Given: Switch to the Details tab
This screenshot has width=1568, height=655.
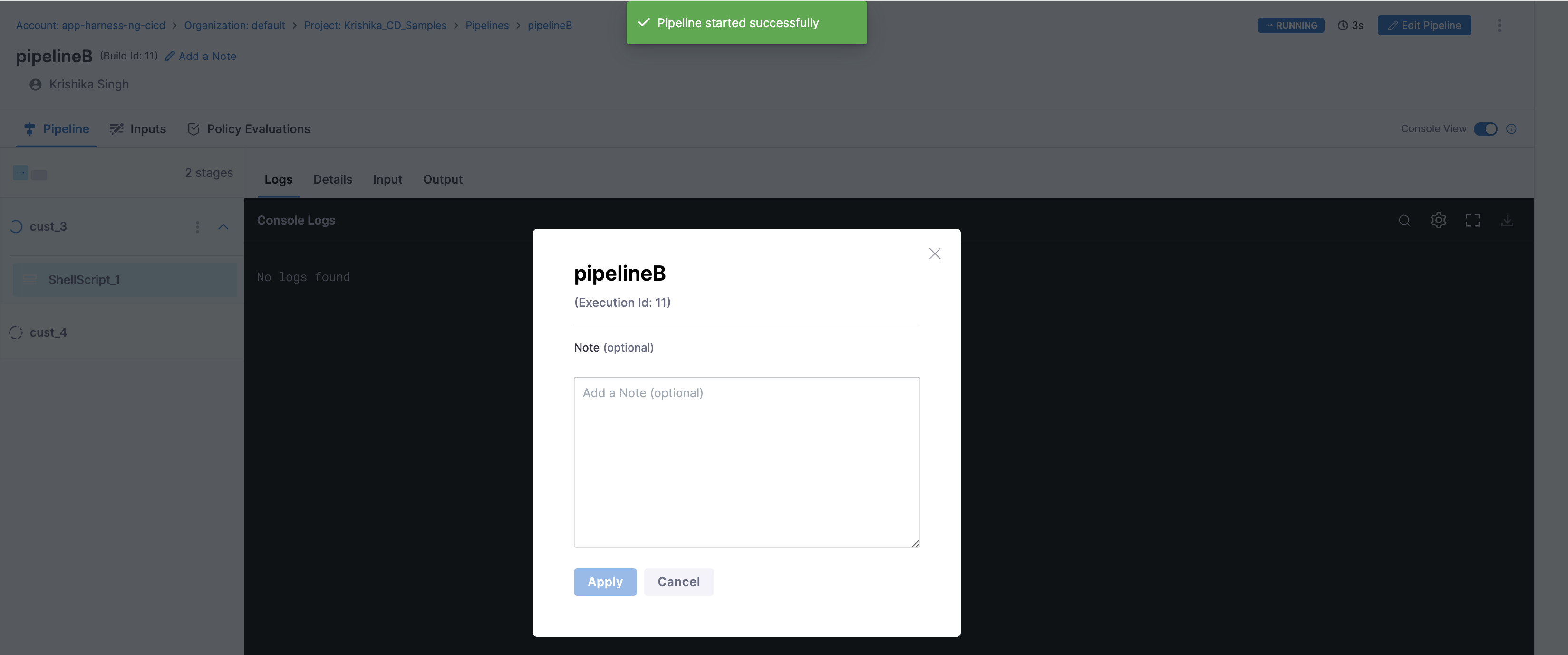Looking at the screenshot, I should point(332,180).
